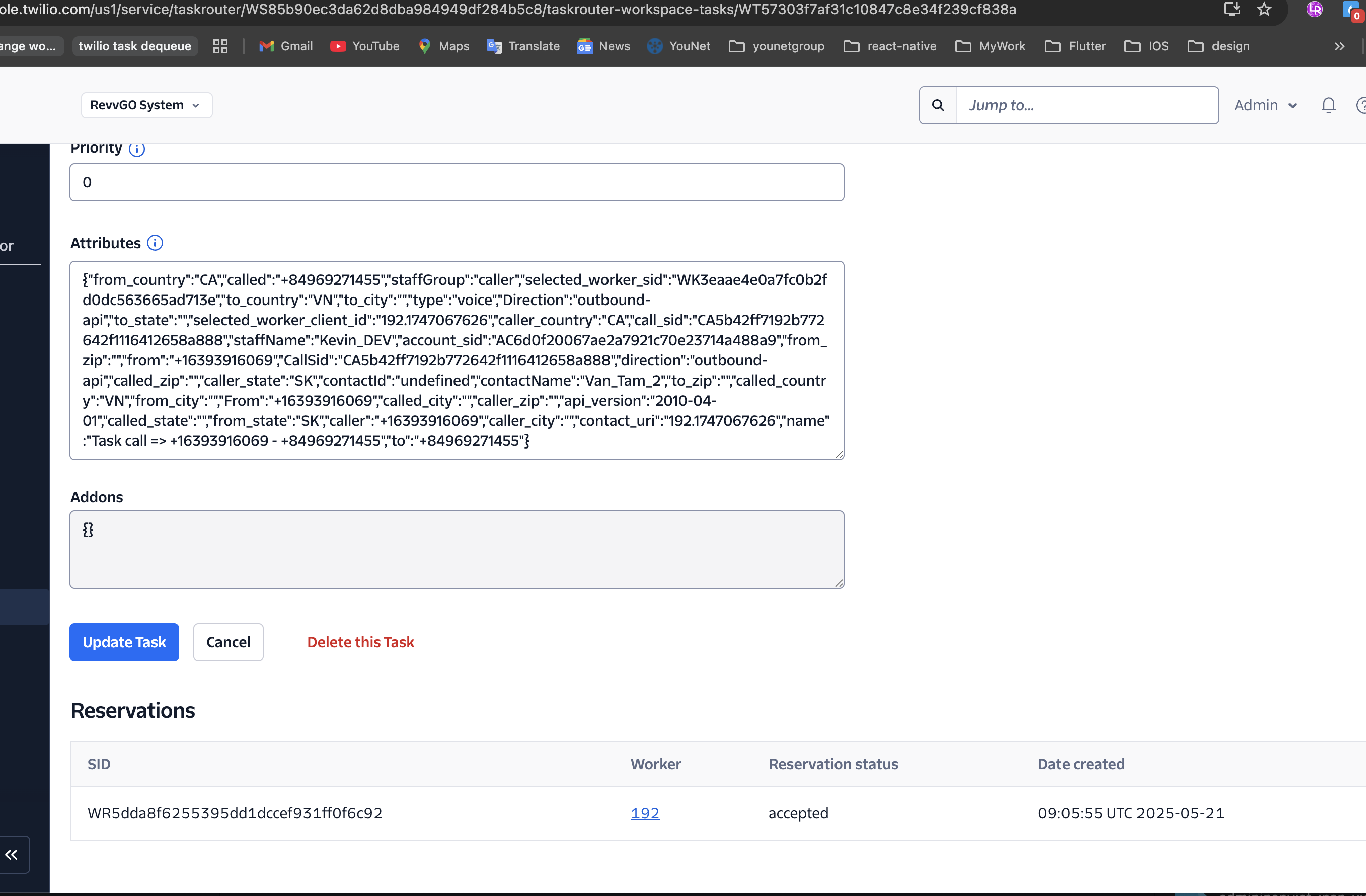Screen dimensions: 1366x896
Task: Open the browser apps grid icon
Action: click(220, 46)
